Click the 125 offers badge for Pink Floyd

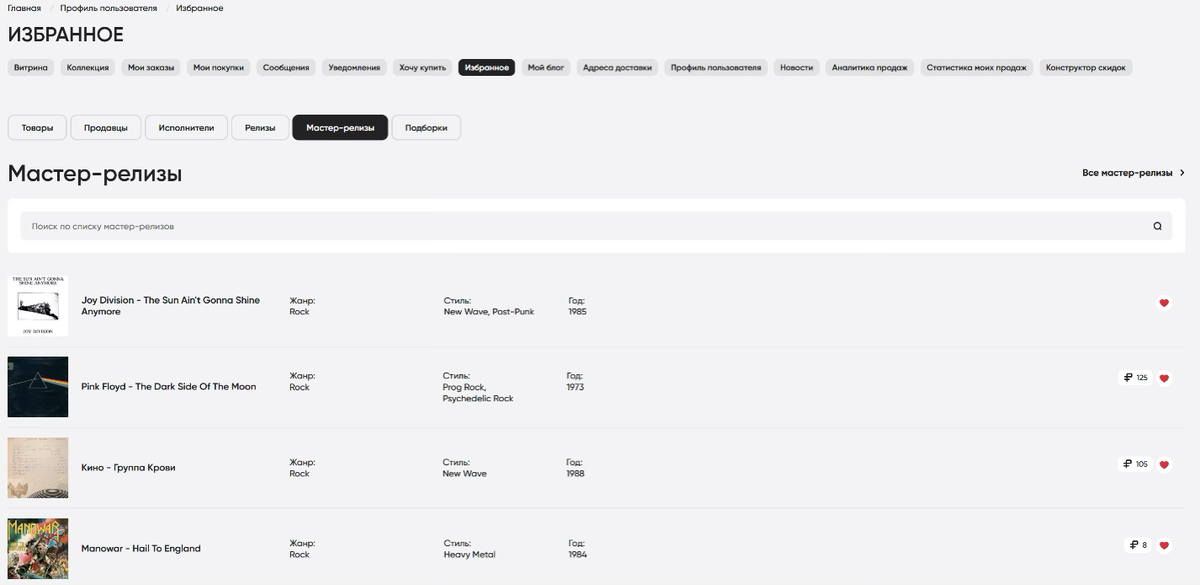1136,378
